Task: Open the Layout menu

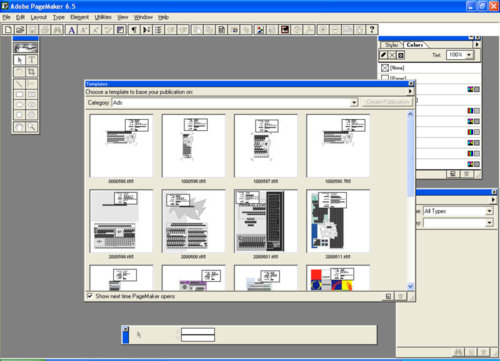Action: (x=39, y=17)
